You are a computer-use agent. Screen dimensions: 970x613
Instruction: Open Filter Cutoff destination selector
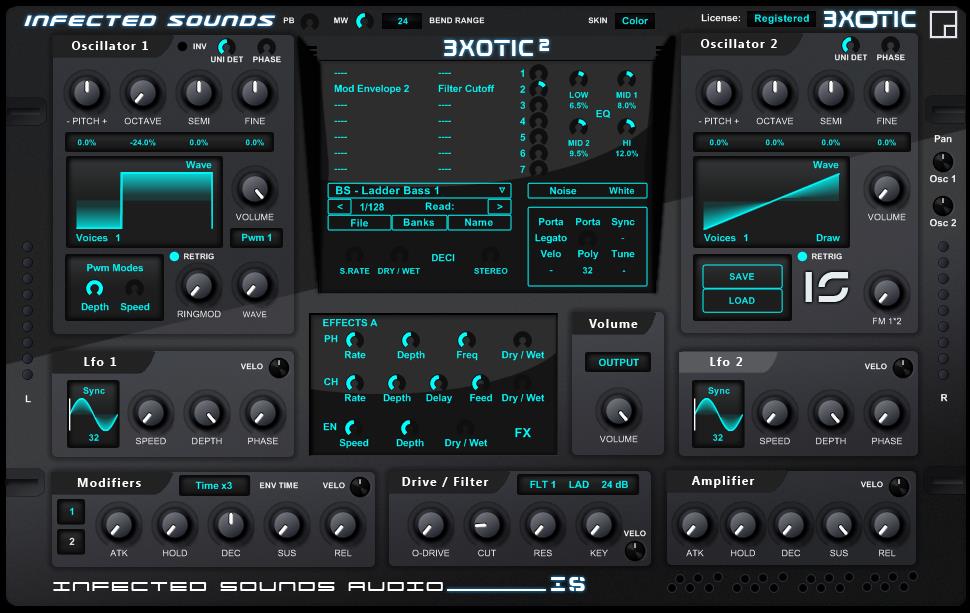coord(466,88)
